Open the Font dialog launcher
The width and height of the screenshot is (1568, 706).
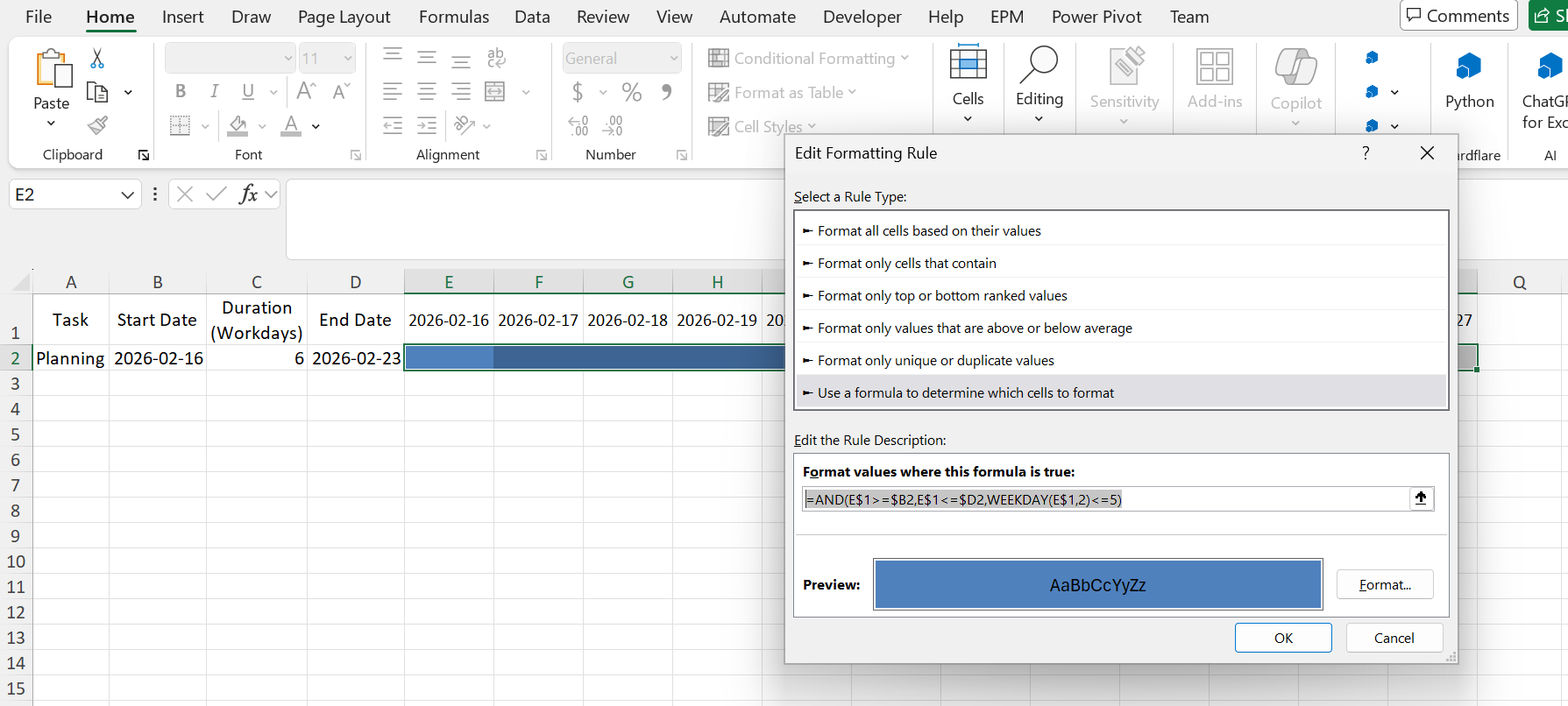click(x=355, y=155)
